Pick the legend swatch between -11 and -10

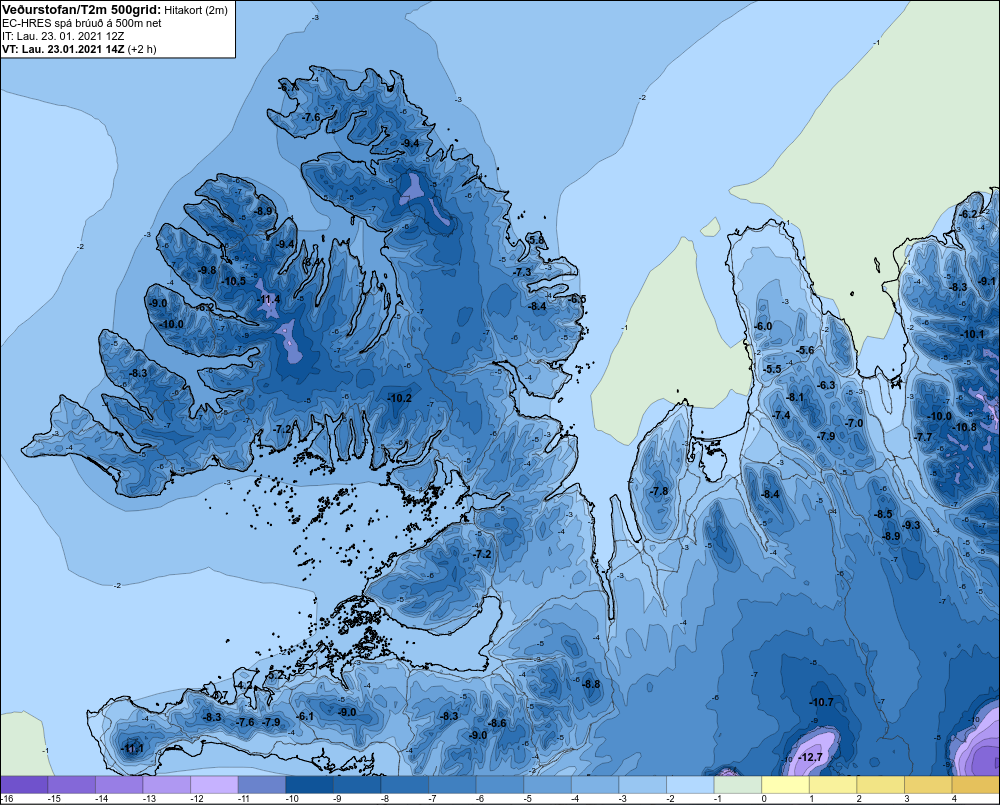261,785
